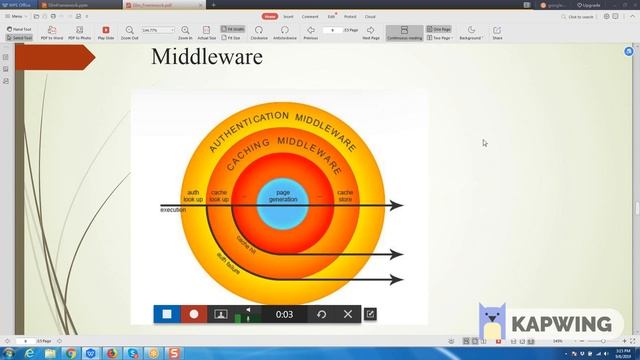The image size is (640, 360).
Task: Open the Windows Start menu
Action: [x=9, y=353]
